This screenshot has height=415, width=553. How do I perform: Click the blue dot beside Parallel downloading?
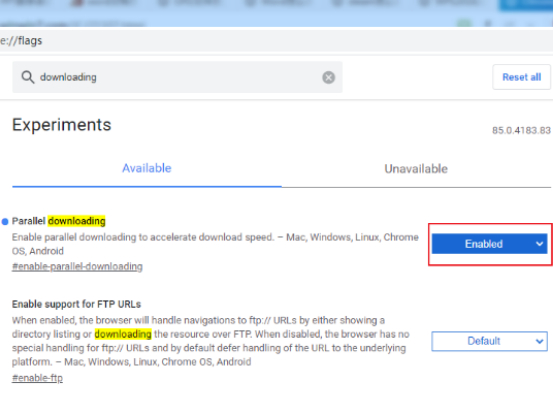(x=5, y=221)
